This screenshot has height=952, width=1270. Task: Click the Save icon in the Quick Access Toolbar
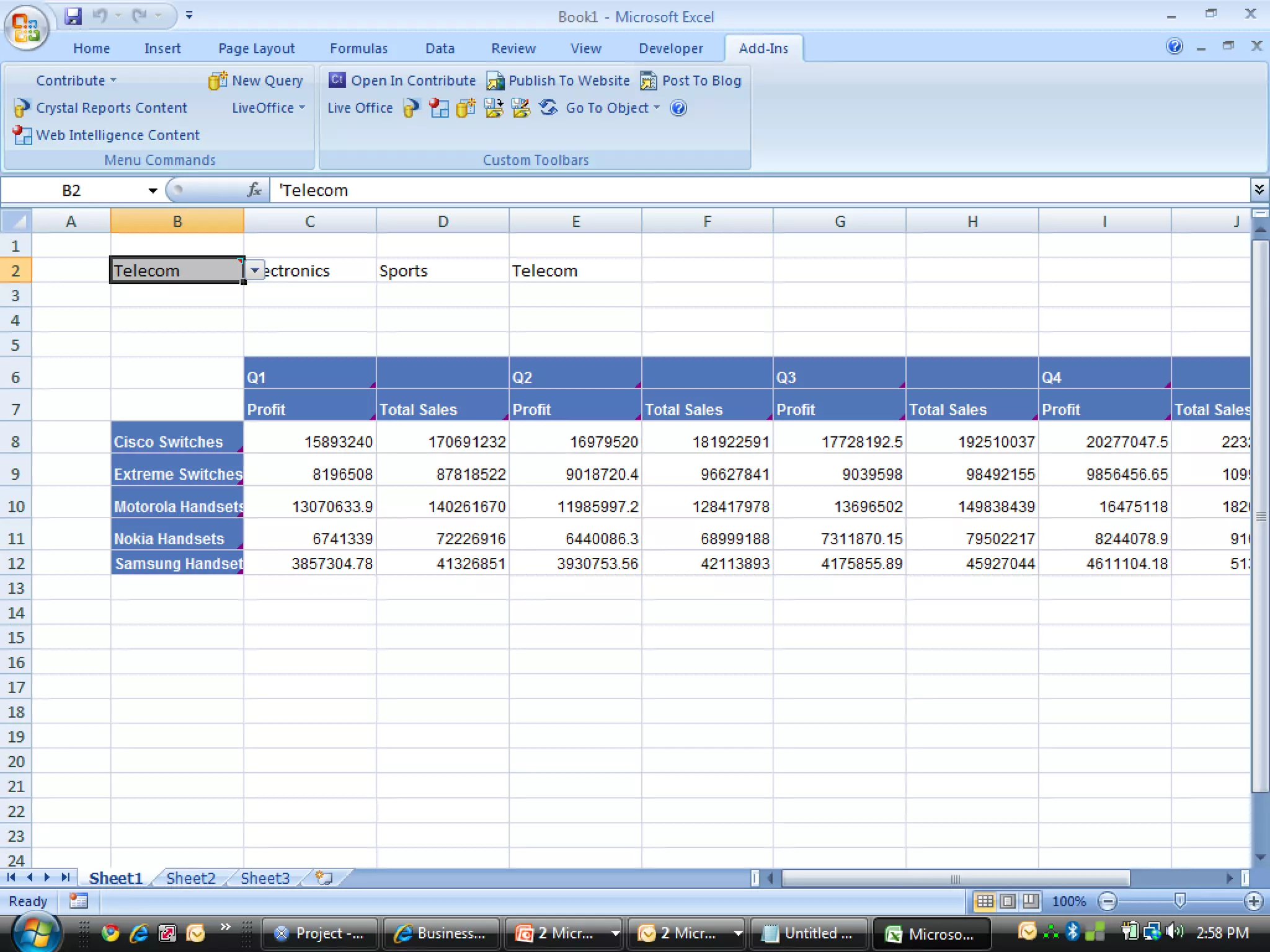[73, 16]
